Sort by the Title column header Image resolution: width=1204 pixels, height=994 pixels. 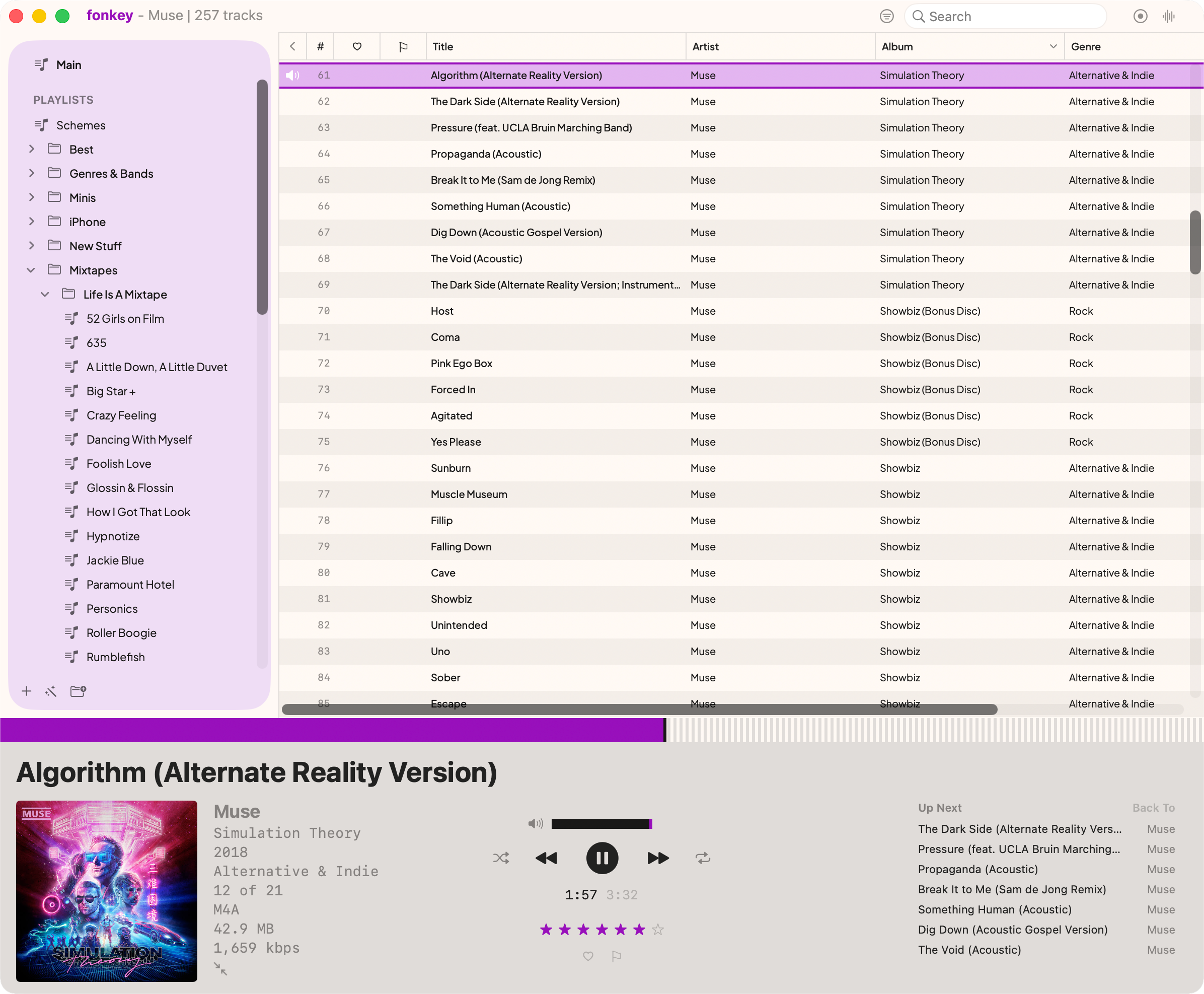[x=556, y=46]
